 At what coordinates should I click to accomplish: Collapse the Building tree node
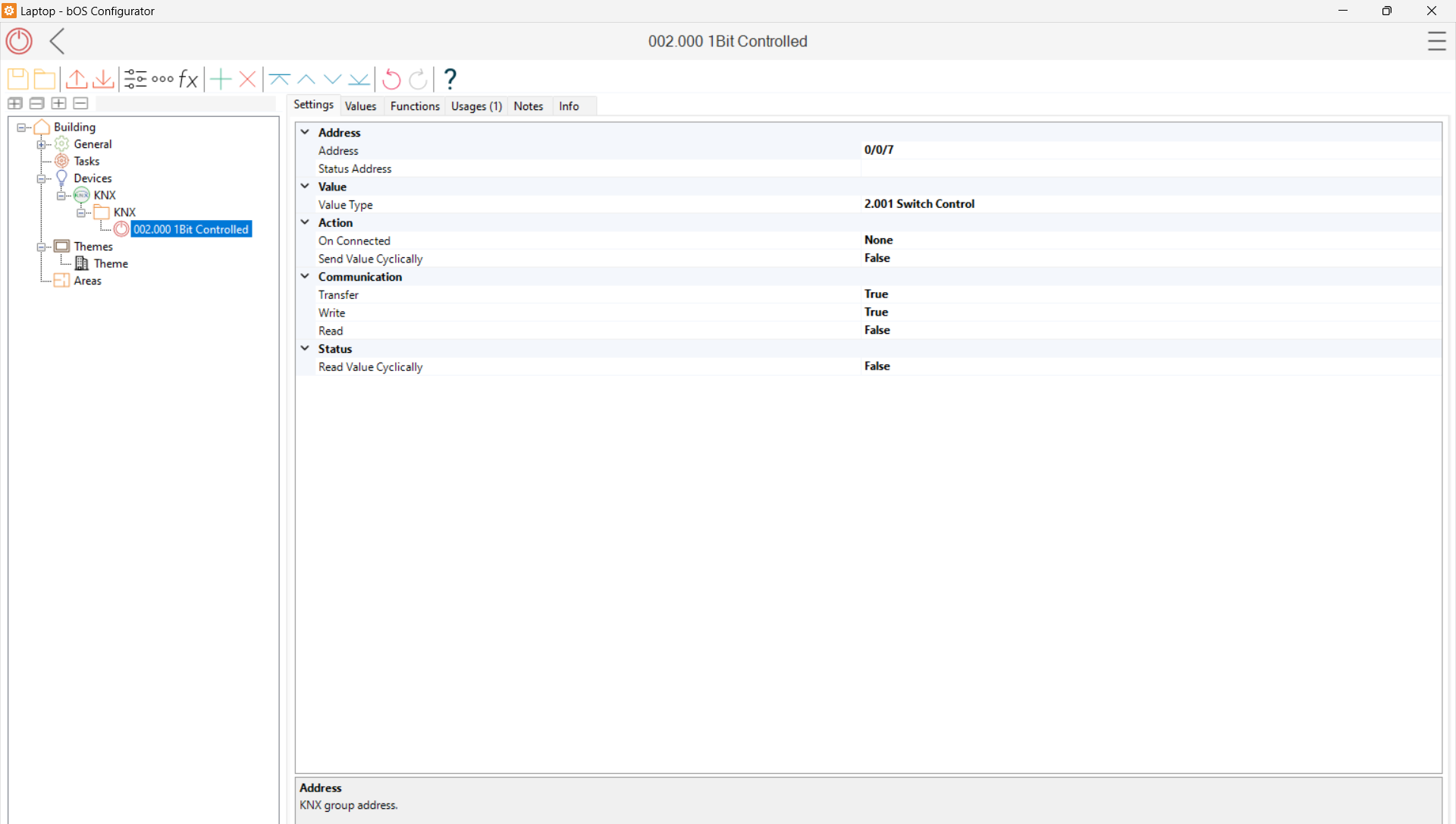22,127
